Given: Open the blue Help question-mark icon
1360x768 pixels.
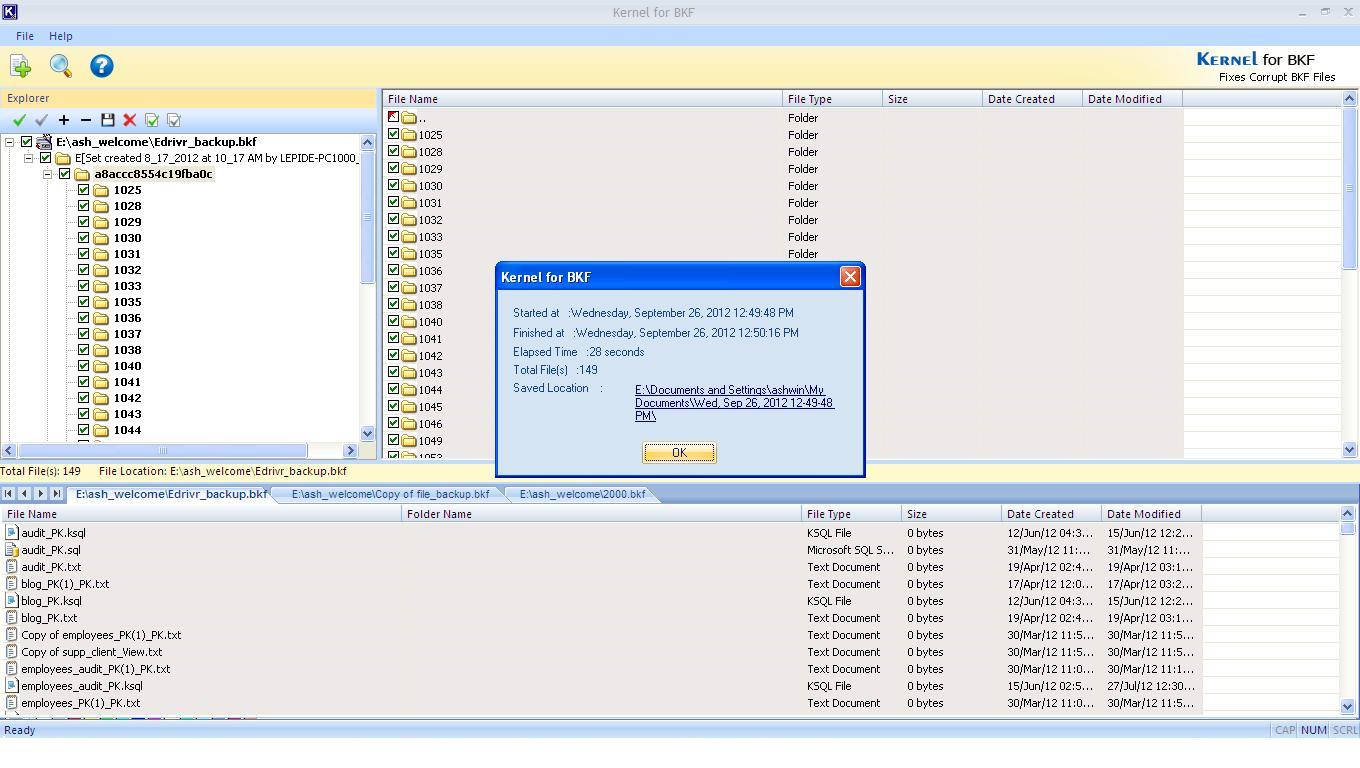Looking at the screenshot, I should coord(101,66).
